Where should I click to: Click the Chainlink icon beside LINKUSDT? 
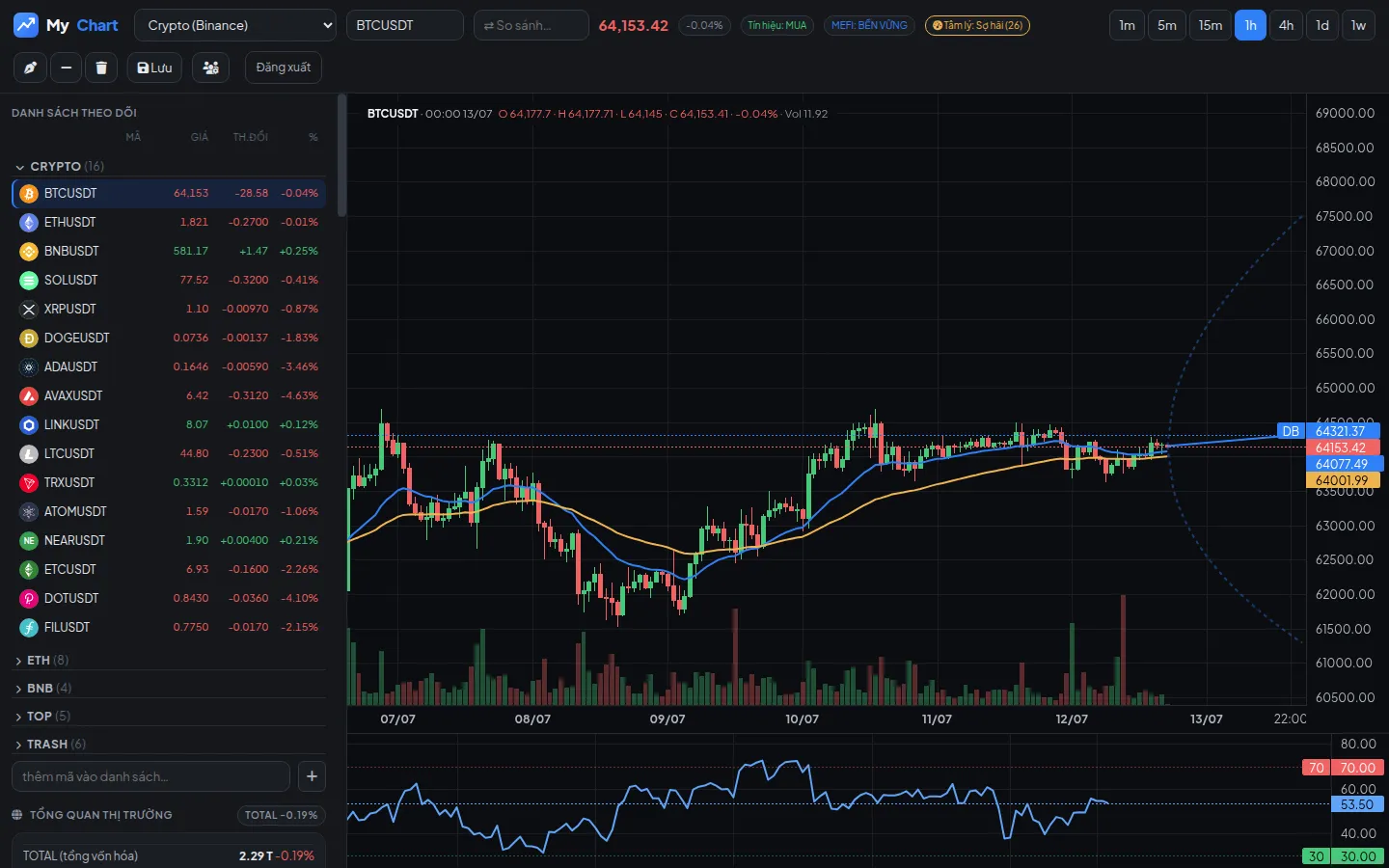(x=29, y=424)
